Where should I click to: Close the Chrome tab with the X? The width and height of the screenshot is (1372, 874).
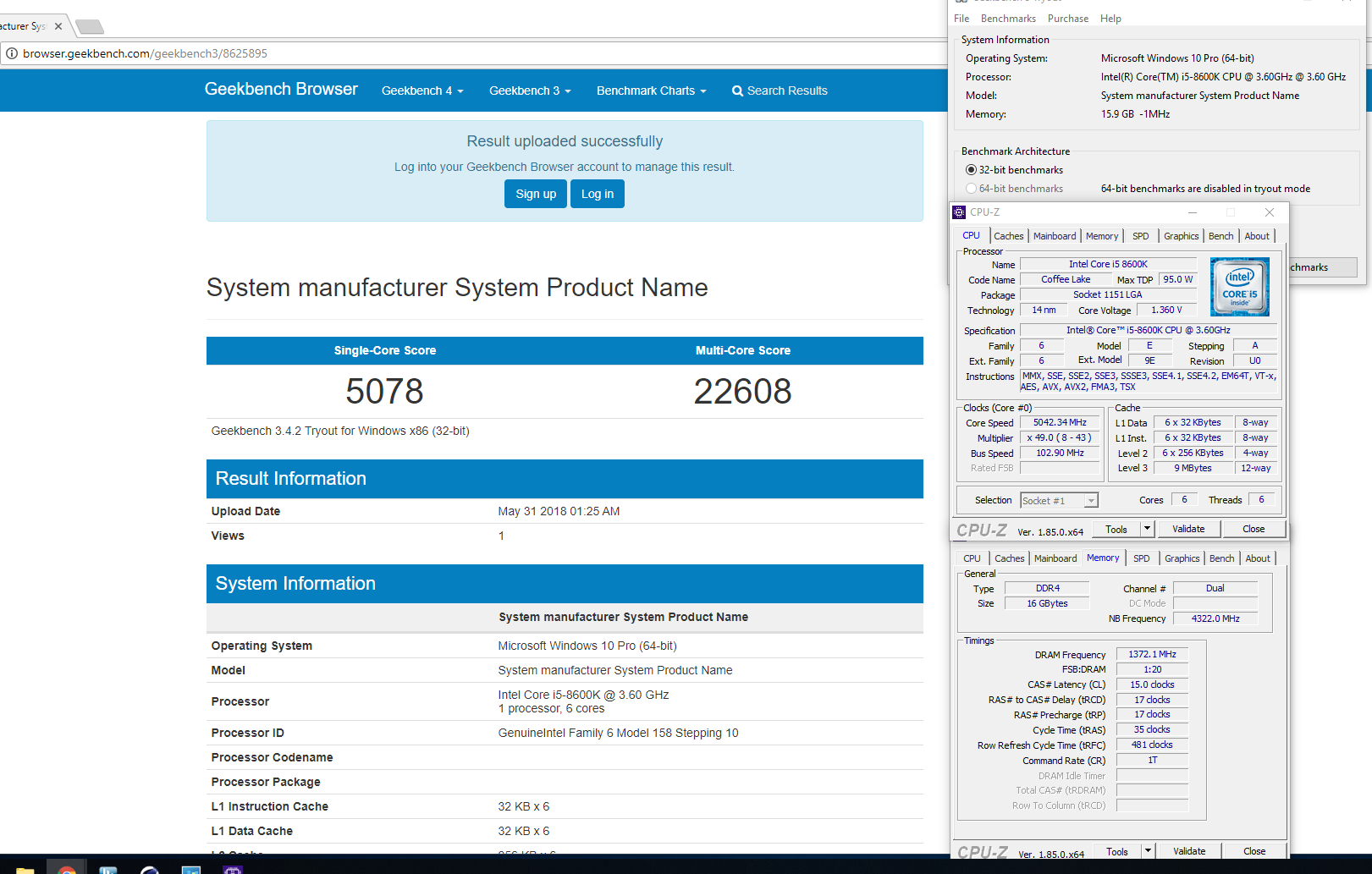[x=58, y=26]
